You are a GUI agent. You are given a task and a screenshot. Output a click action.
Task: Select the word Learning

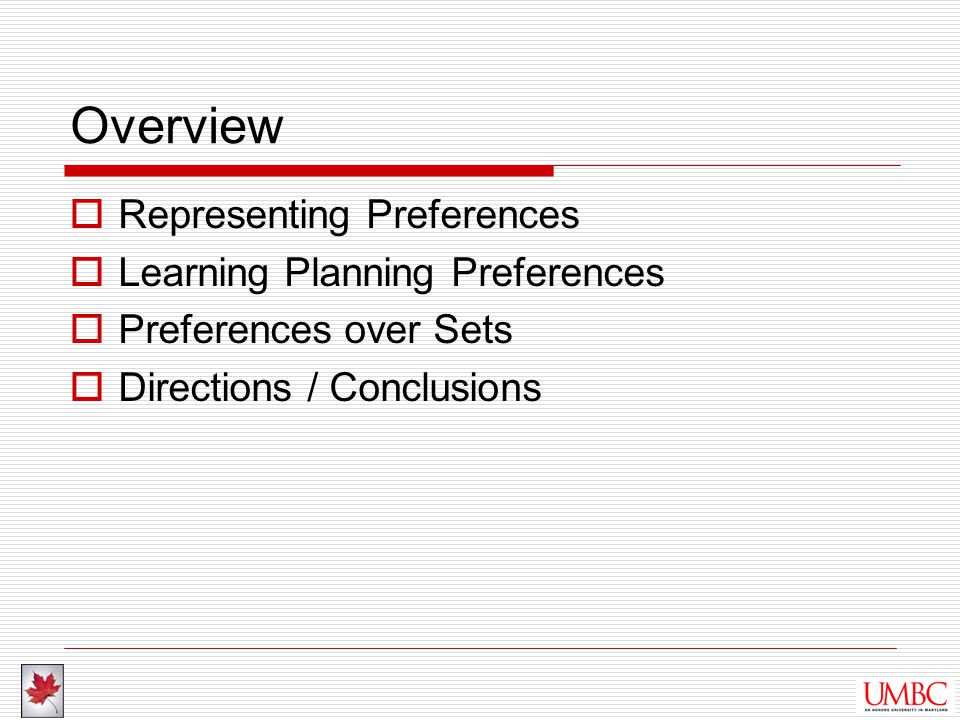point(193,274)
